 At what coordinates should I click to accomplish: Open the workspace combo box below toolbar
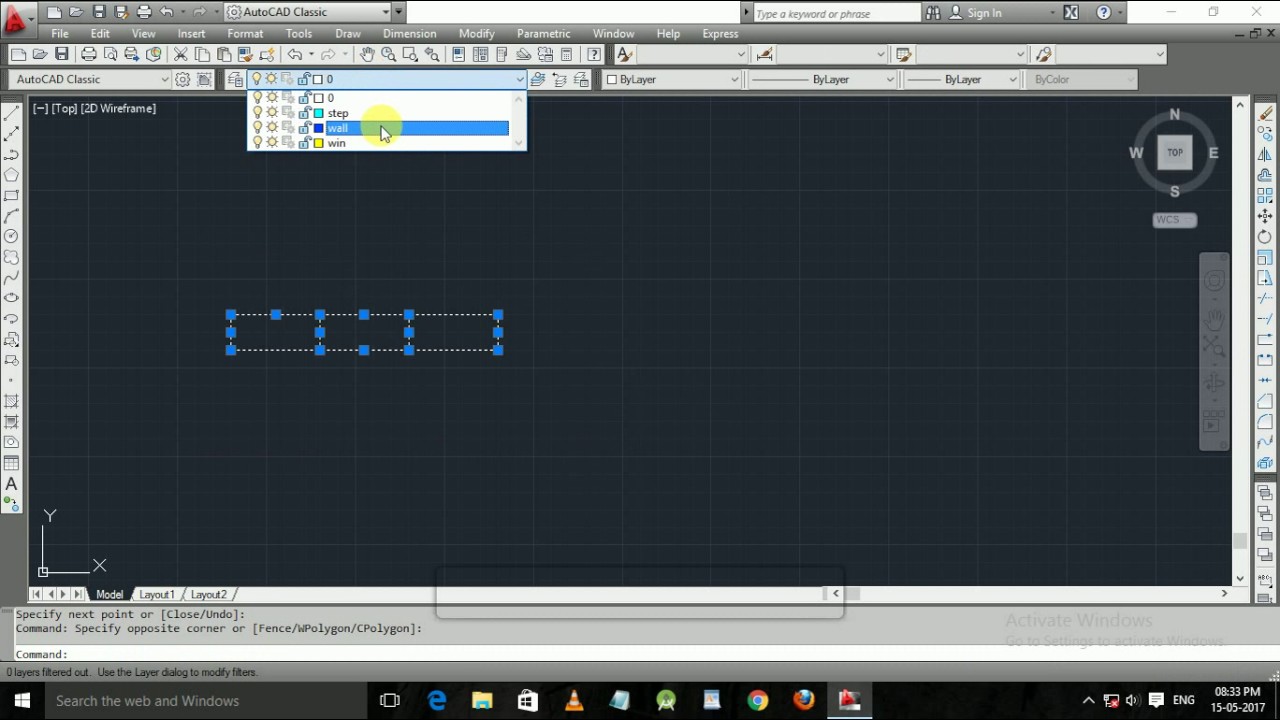pyautogui.click(x=92, y=79)
